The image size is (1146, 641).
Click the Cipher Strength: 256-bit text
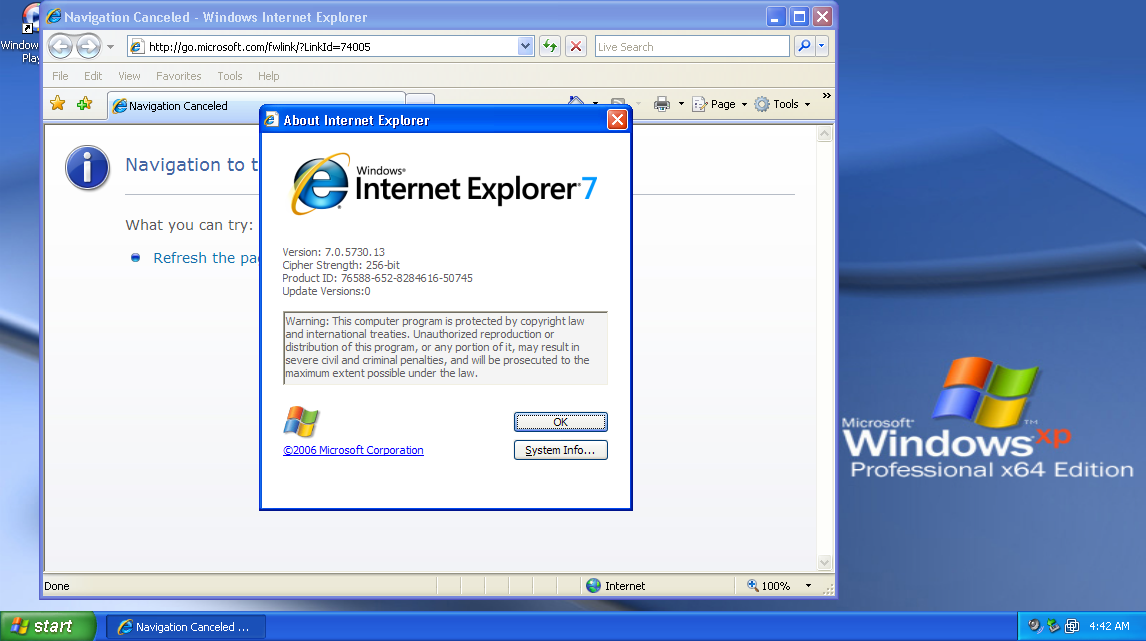point(341,265)
